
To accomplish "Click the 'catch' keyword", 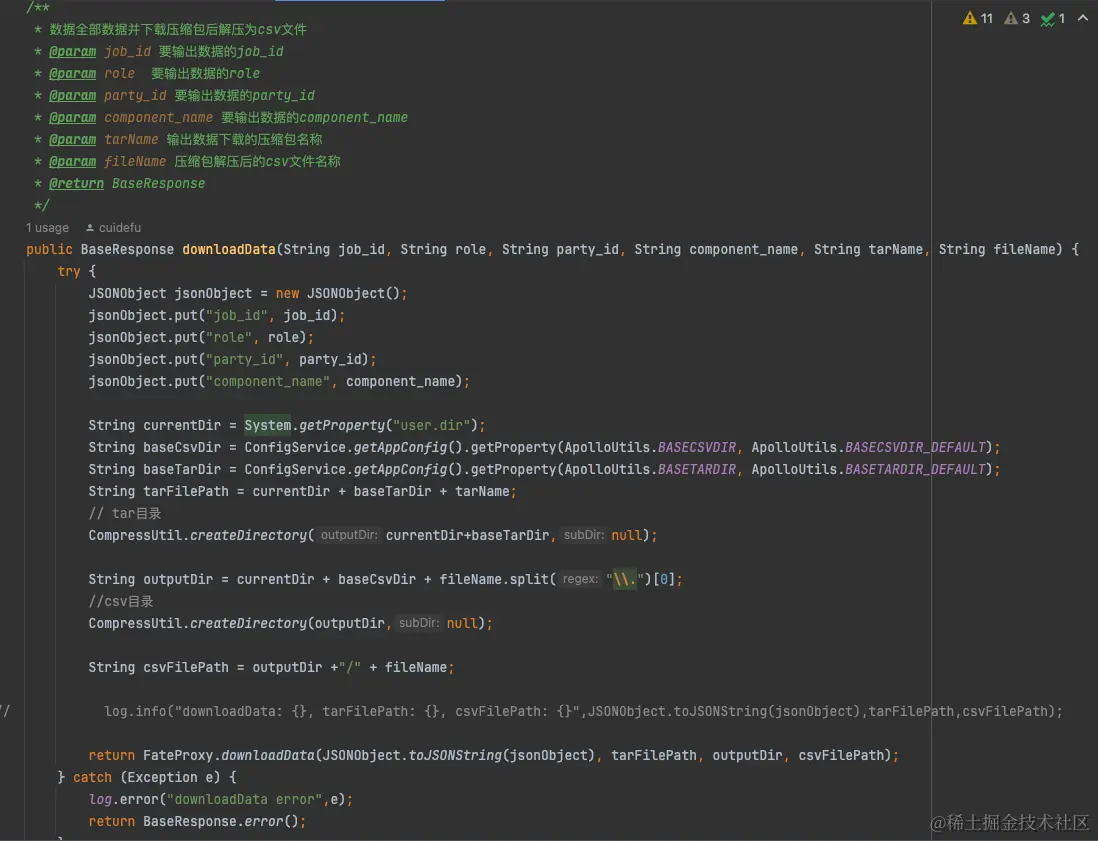I will tap(92, 777).
